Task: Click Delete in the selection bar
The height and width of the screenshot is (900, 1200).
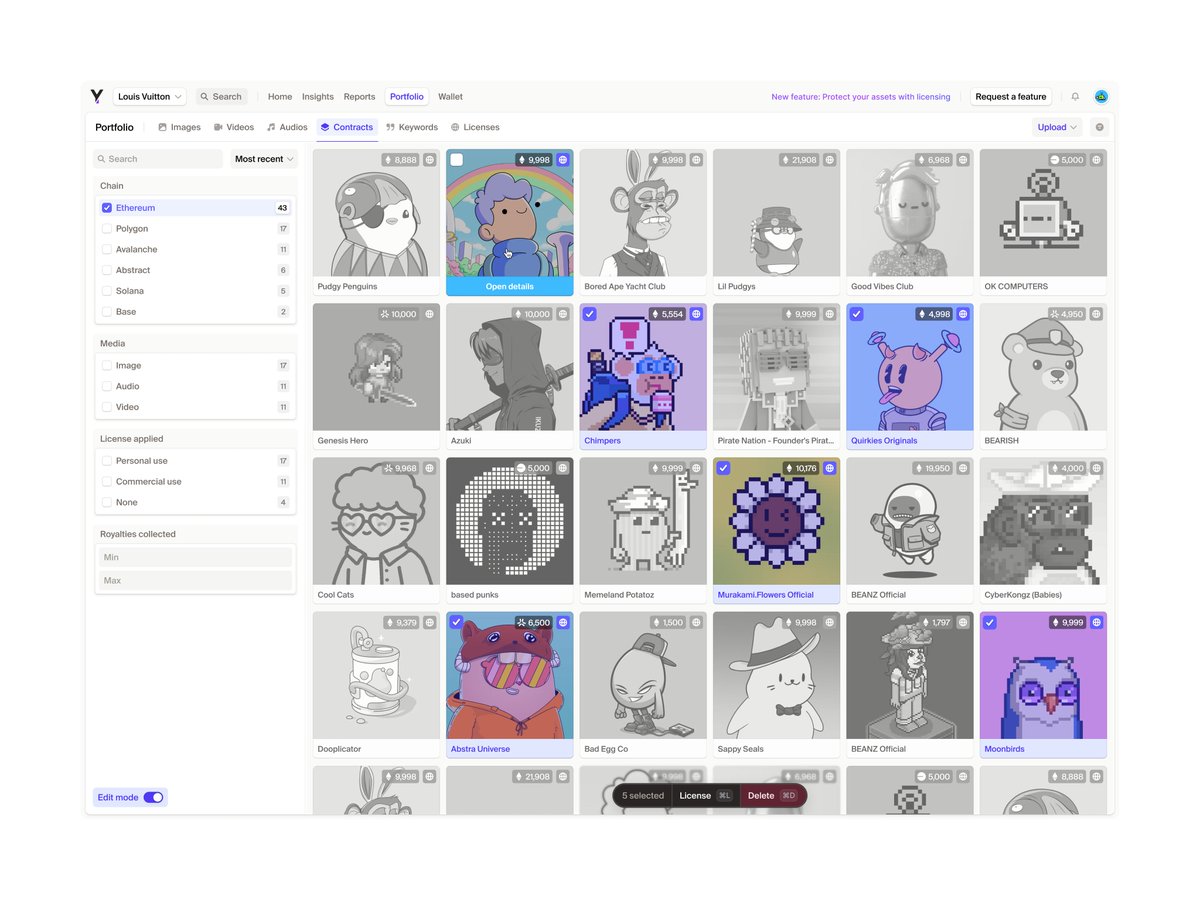Action: point(772,795)
